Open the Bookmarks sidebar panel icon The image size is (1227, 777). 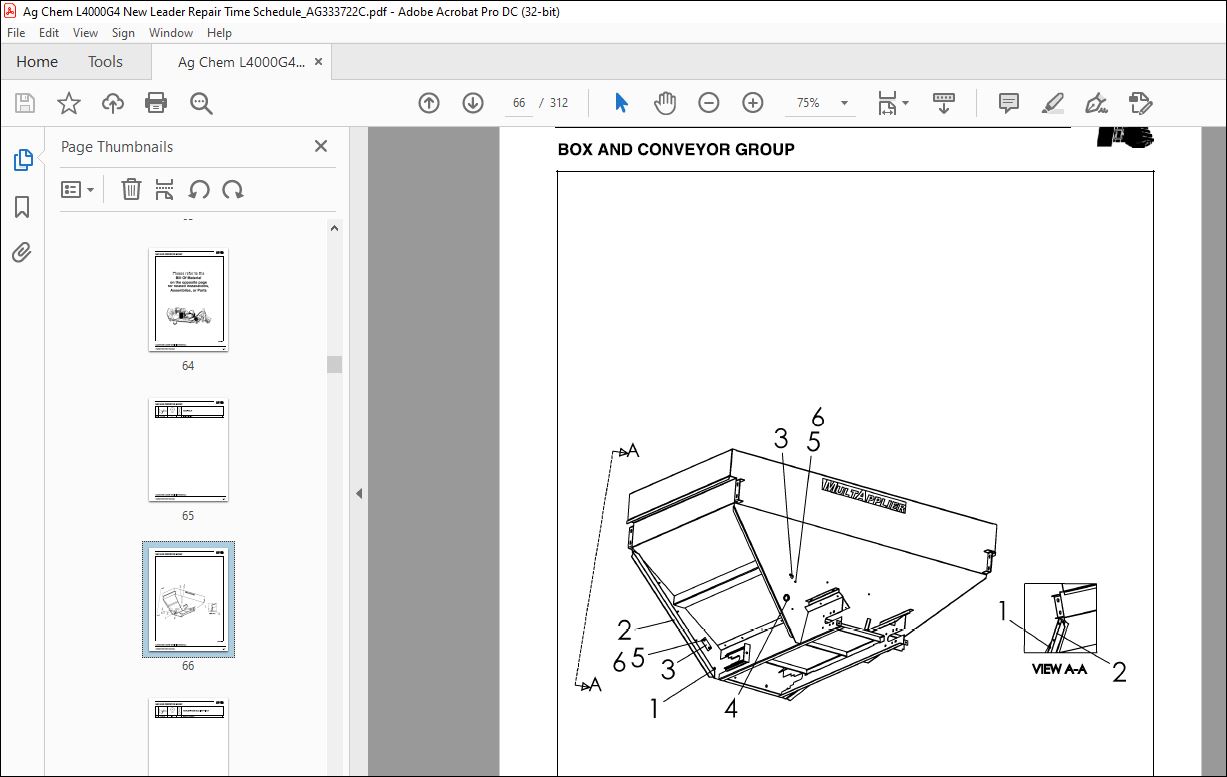(22, 207)
